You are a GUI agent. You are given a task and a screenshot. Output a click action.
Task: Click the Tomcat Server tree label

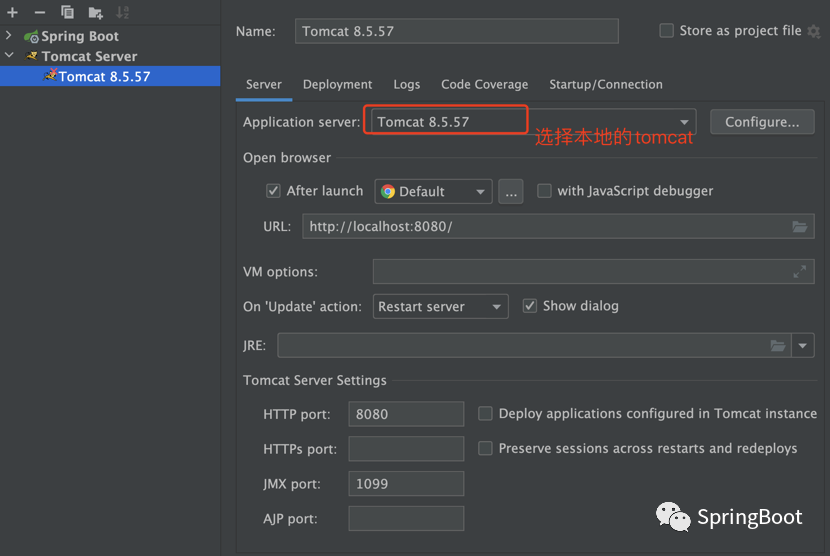click(89, 56)
